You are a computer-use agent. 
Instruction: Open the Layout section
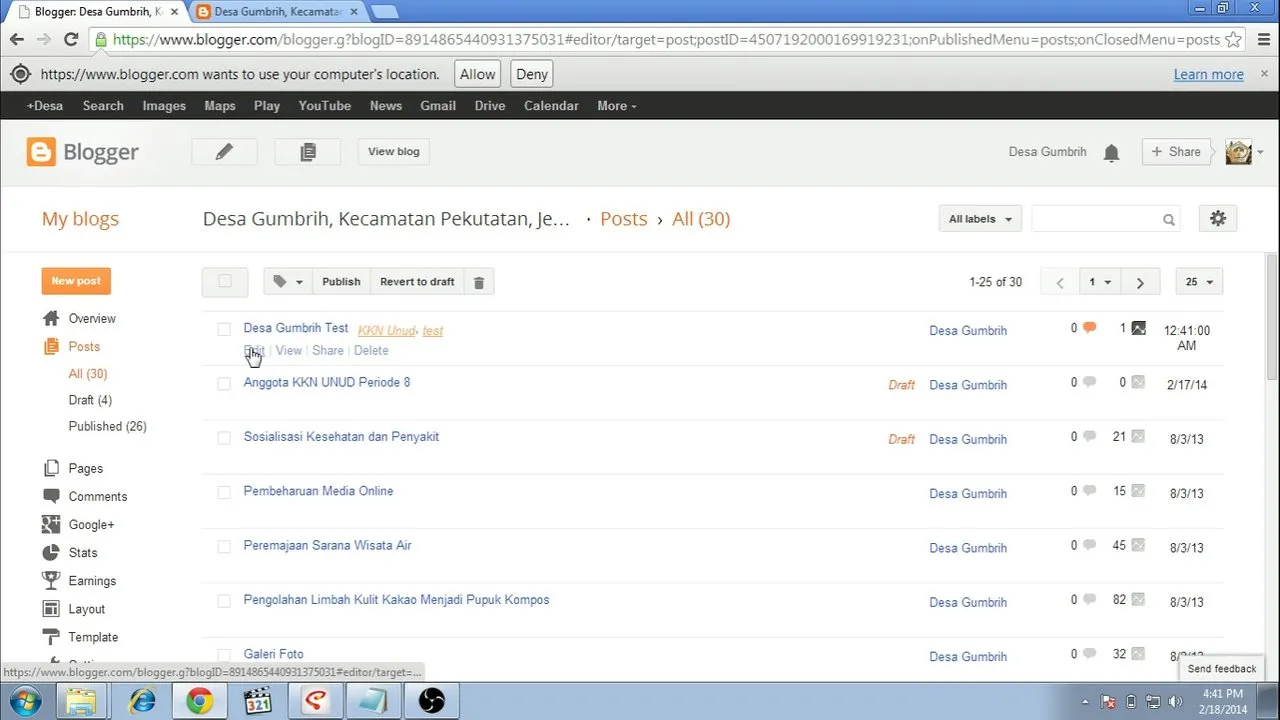click(87, 609)
